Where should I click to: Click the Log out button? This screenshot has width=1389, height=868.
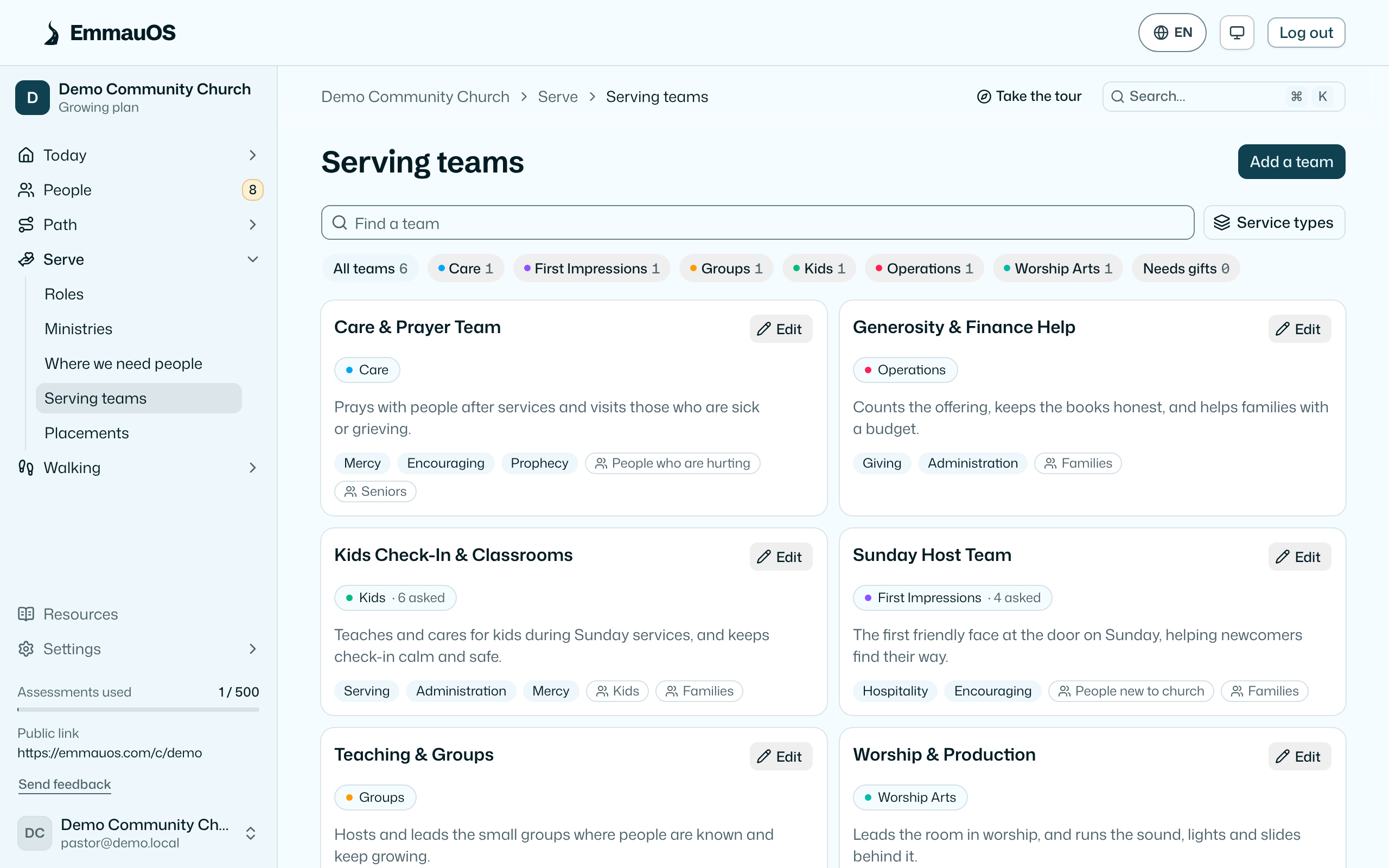(1306, 33)
